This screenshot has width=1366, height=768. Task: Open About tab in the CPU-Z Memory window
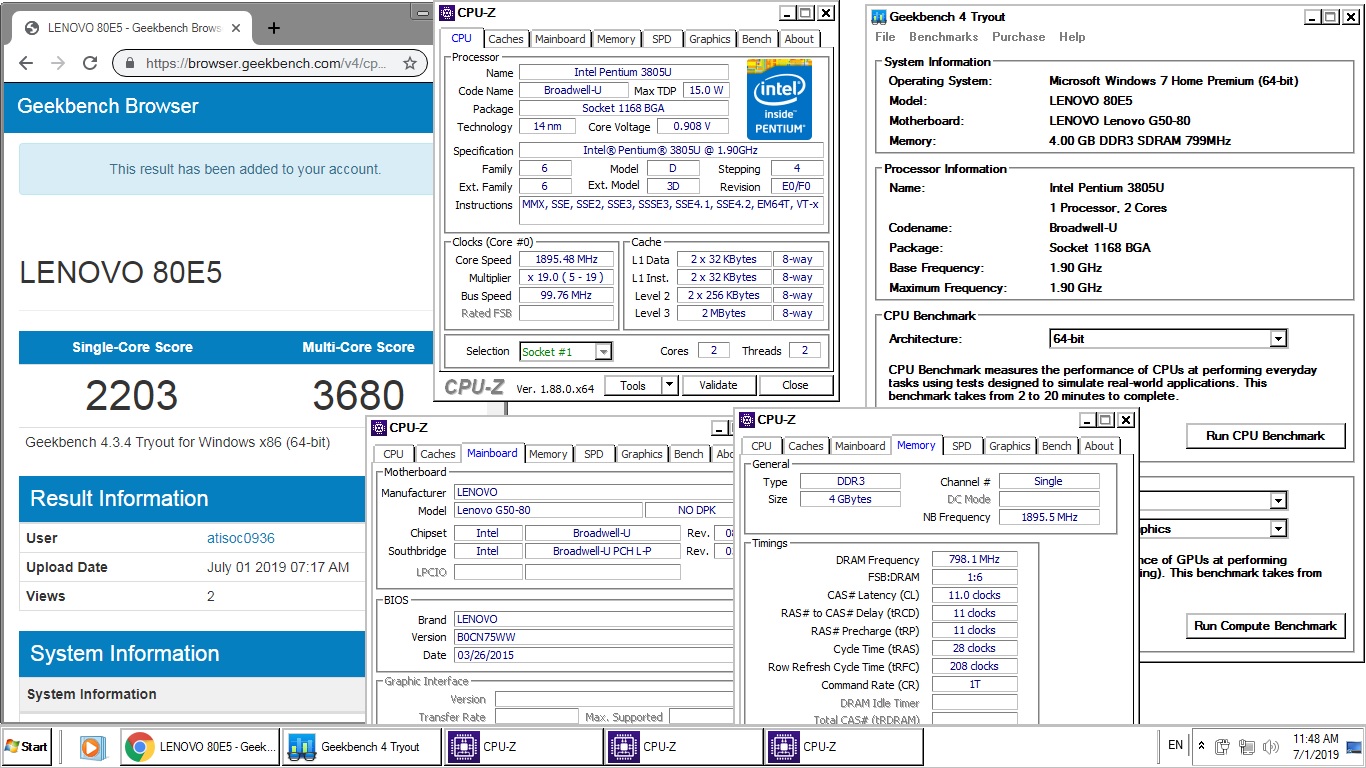(x=1099, y=446)
